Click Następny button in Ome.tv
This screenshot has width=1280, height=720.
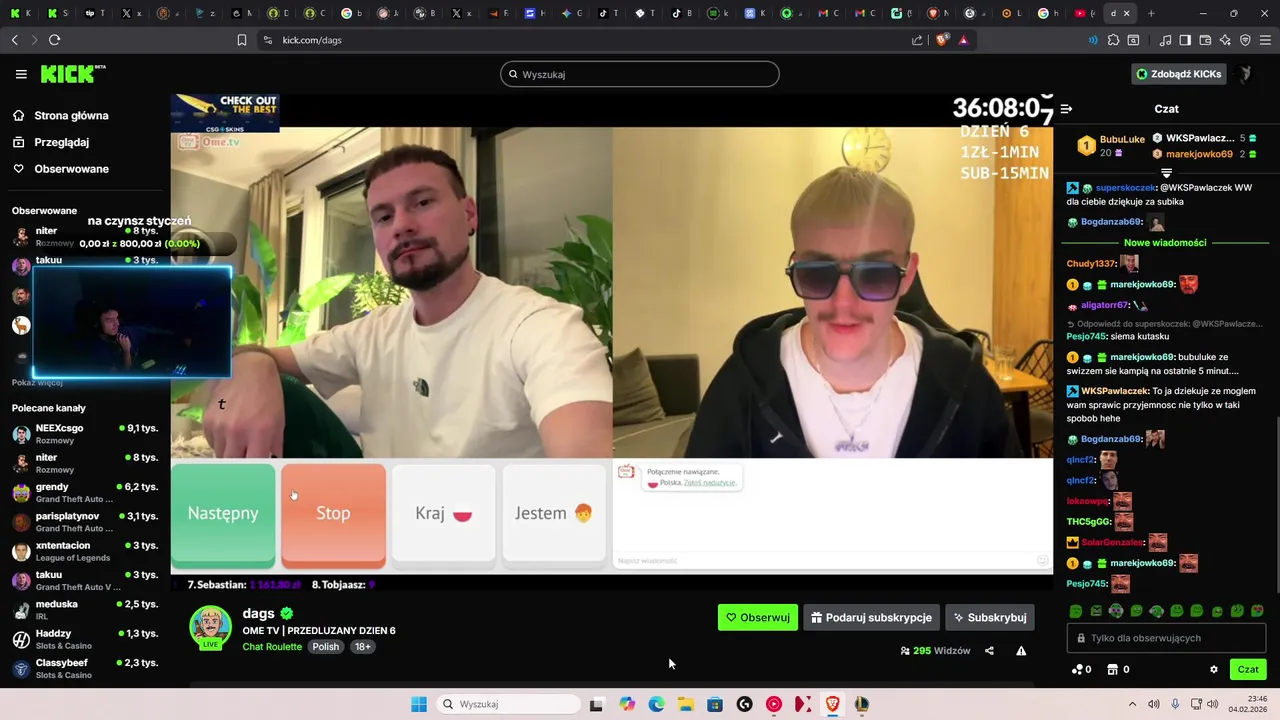point(223,513)
